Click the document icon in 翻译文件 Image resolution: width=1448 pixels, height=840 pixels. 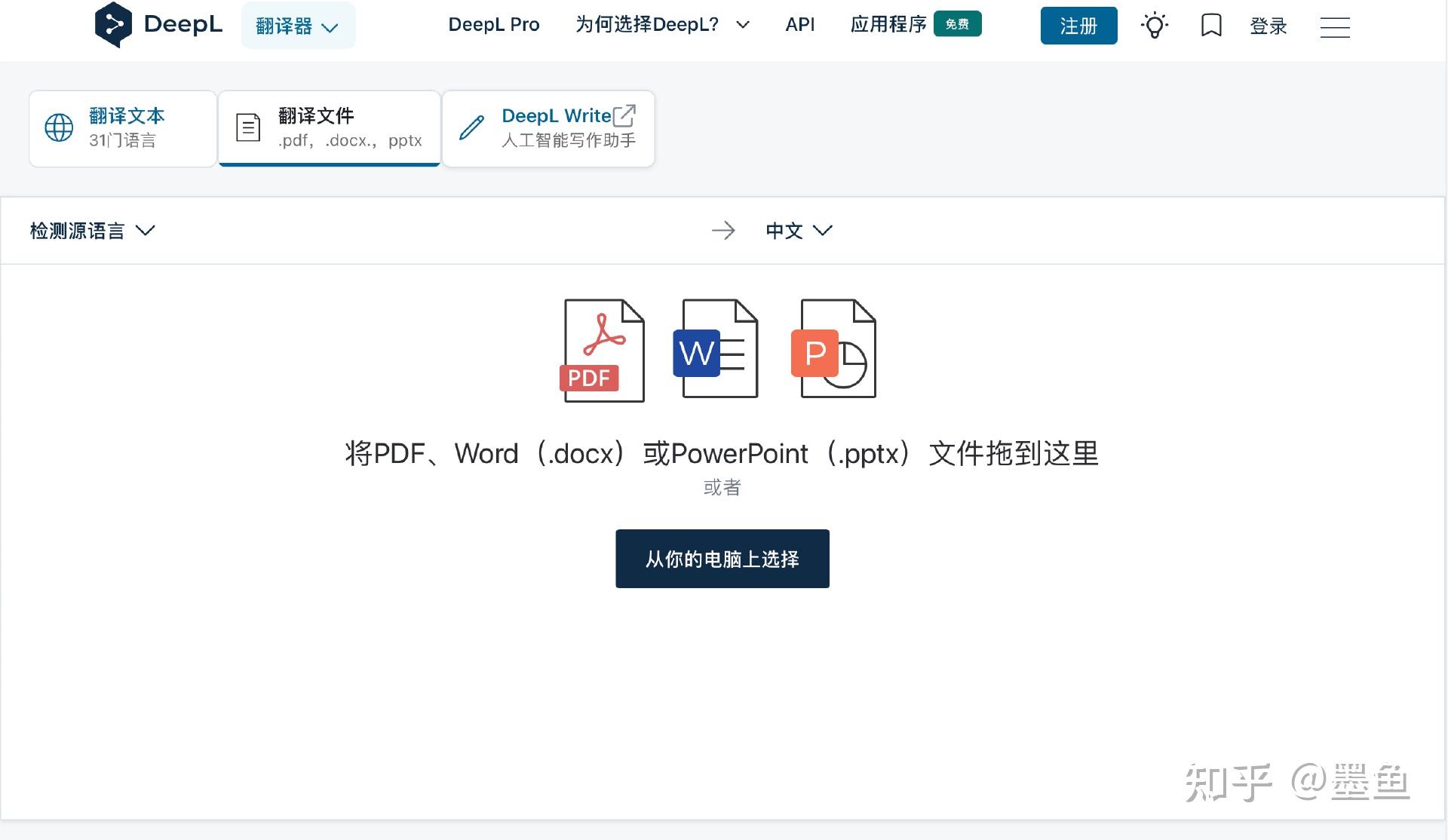[248, 127]
